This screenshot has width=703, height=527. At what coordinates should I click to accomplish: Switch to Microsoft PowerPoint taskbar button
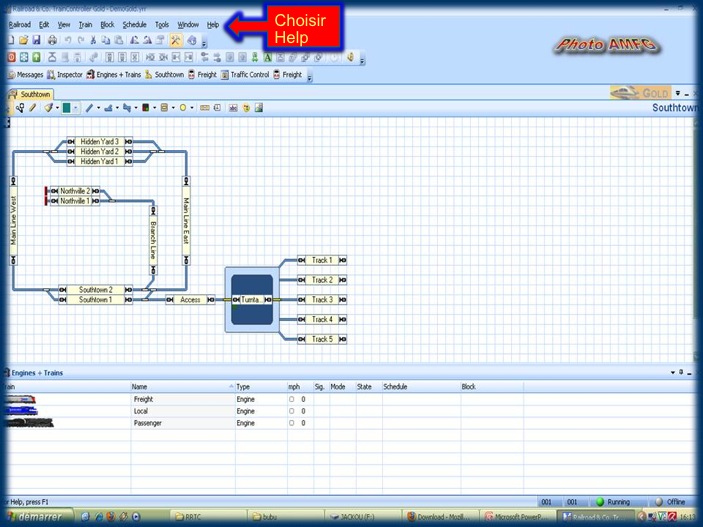[x=517, y=517]
